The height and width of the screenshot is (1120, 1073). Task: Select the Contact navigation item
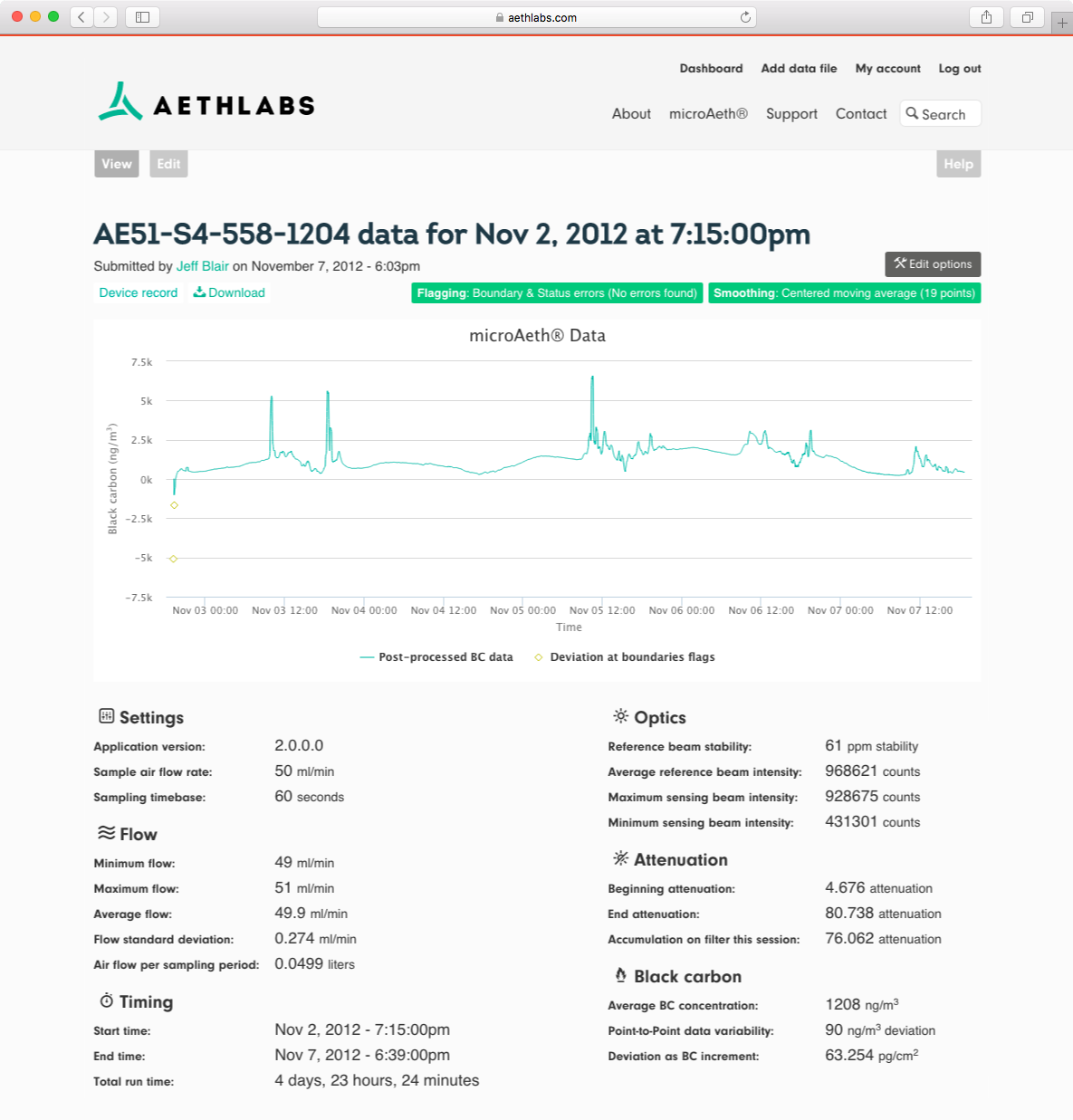(860, 113)
